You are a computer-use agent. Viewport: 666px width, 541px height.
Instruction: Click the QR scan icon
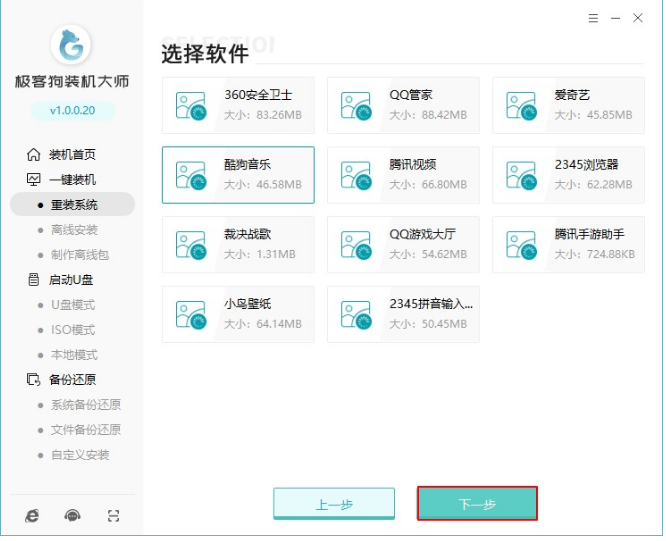coord(113,516)
